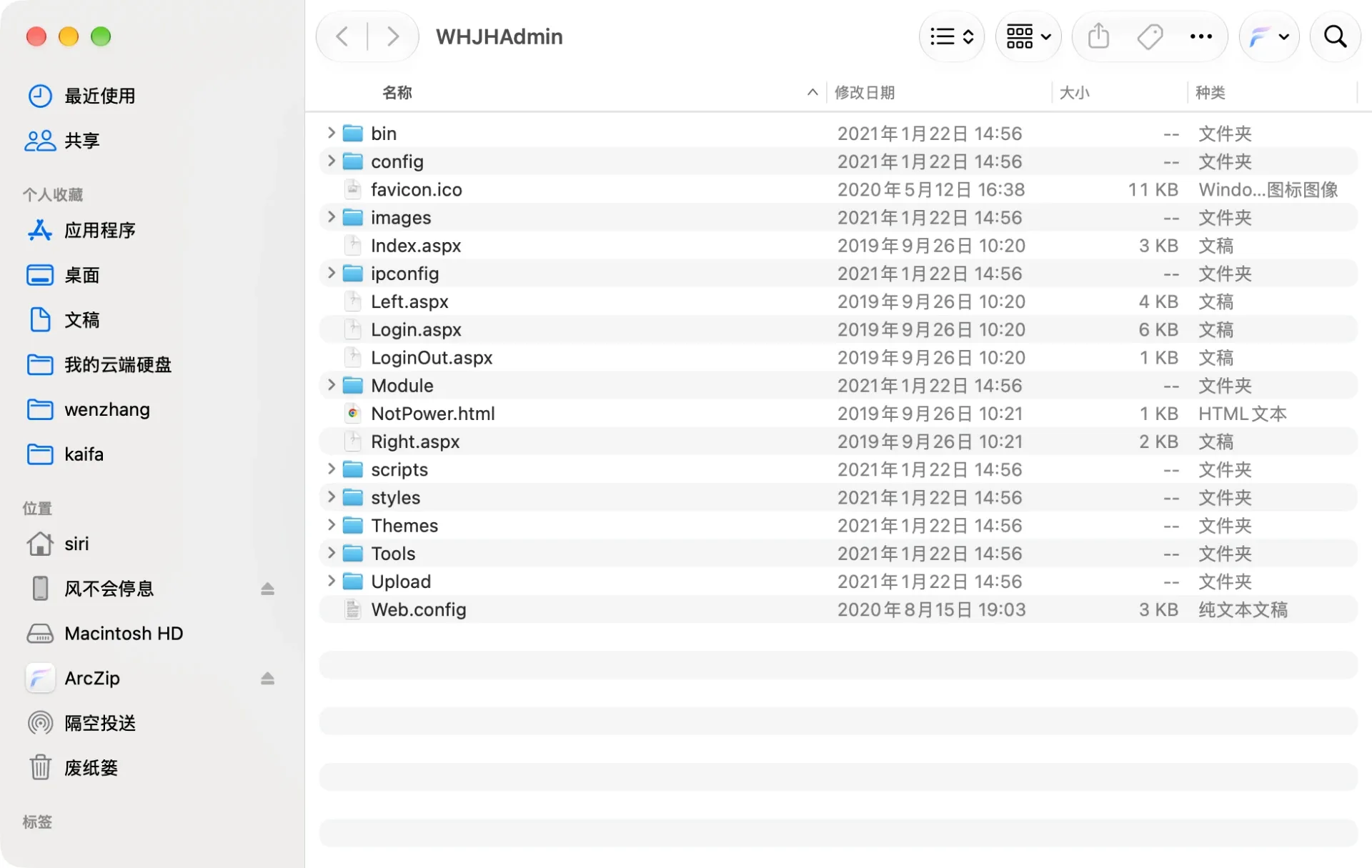Expand the bin folder
Screen dimensions: 1372x868
[331, 133]
